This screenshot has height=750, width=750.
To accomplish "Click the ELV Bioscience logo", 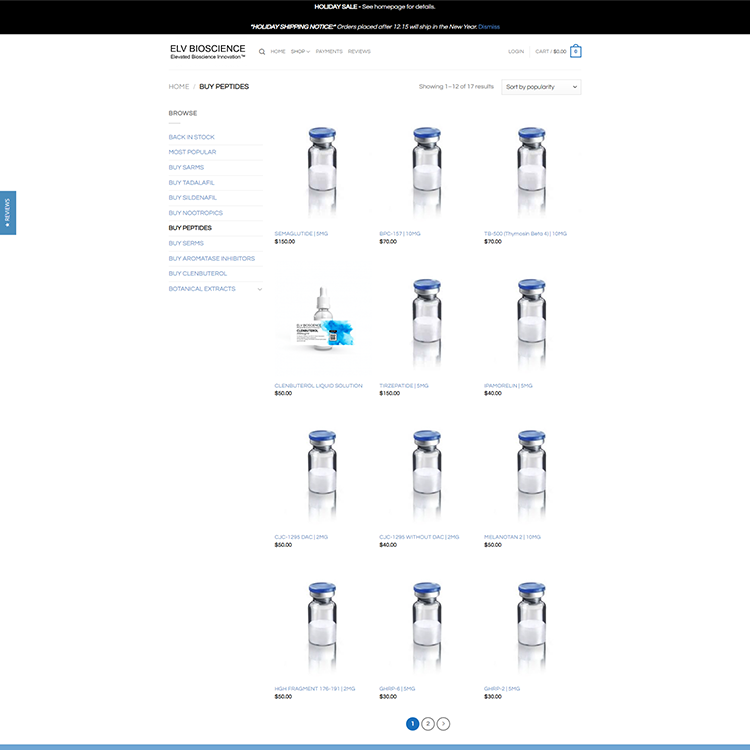I will coord(208,51).
